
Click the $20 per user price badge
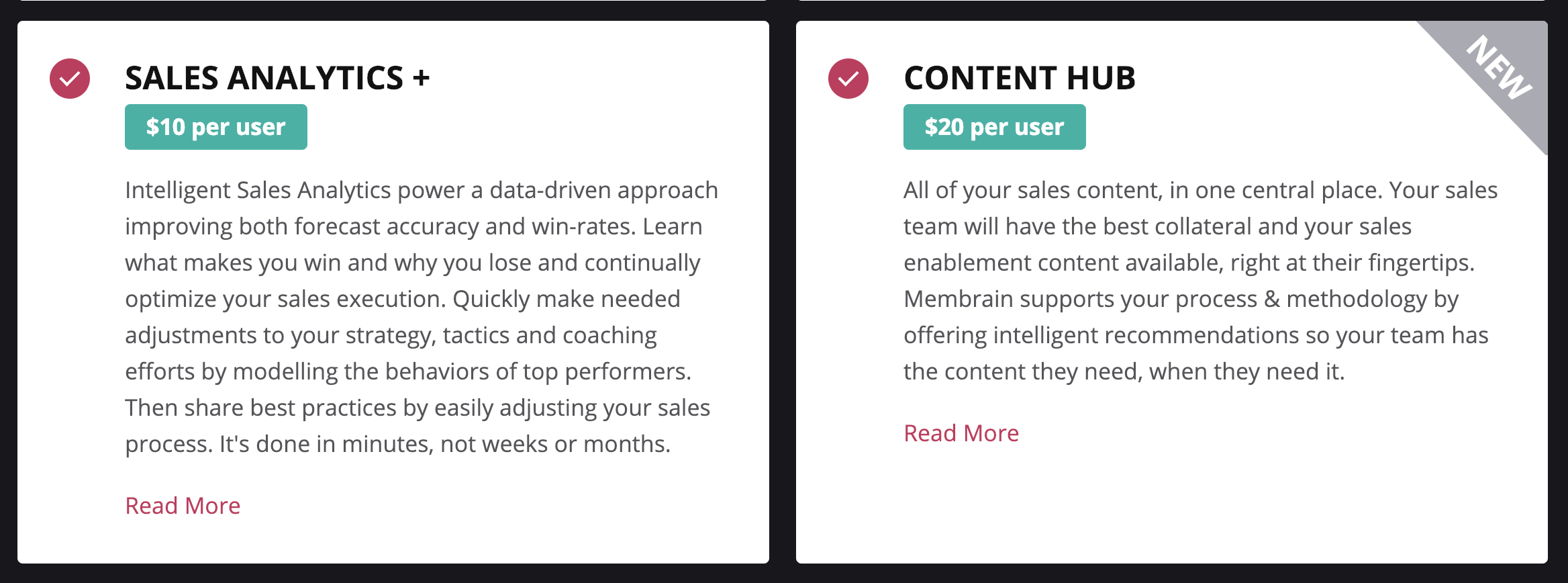tap(995, 127)
